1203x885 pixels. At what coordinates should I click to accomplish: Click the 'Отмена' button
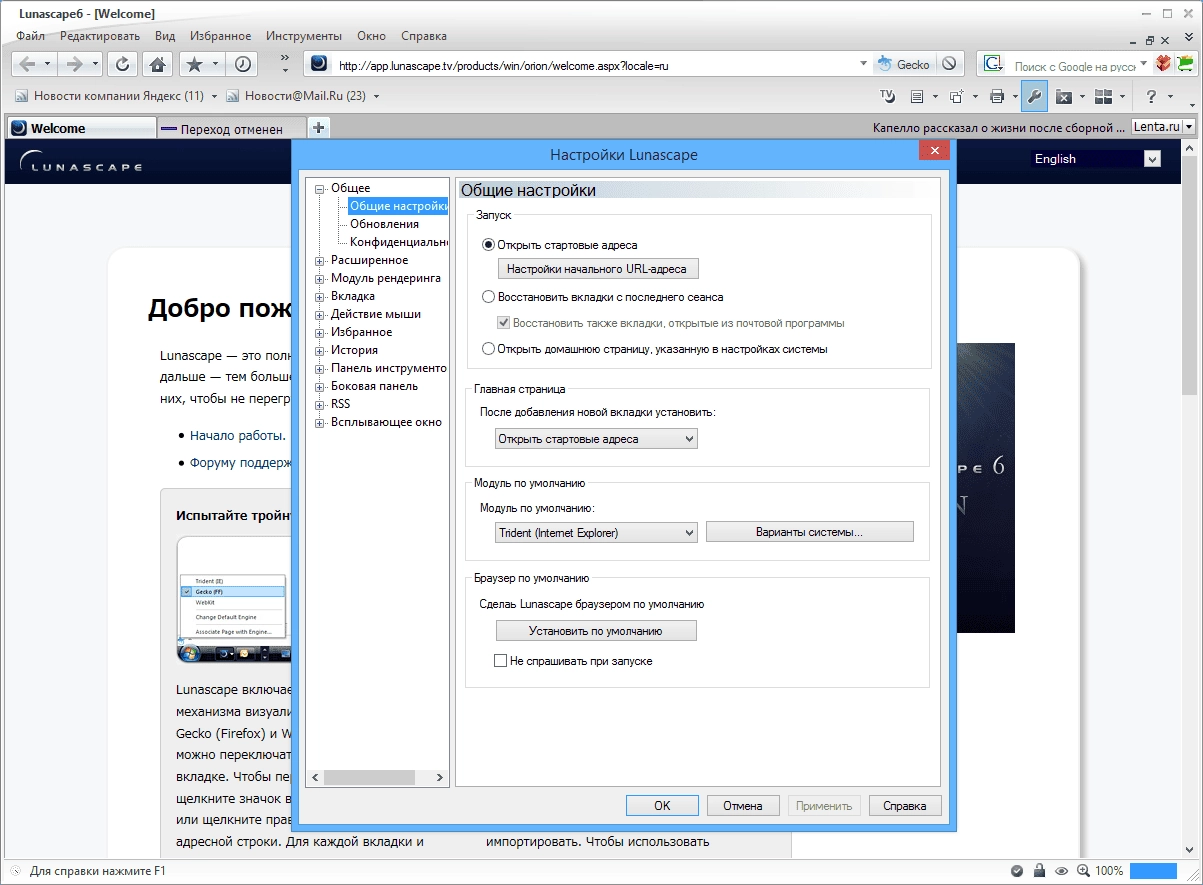click(743, 805)
